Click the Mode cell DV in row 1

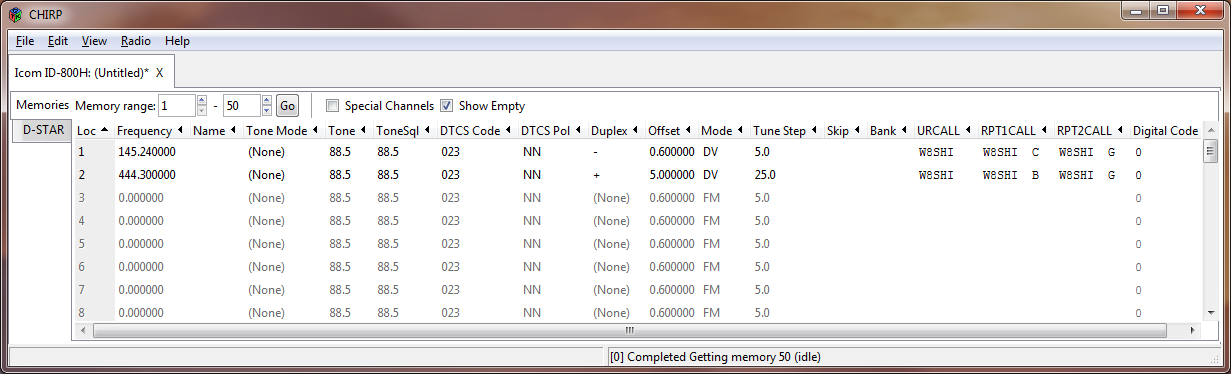[x=711, y=152]
